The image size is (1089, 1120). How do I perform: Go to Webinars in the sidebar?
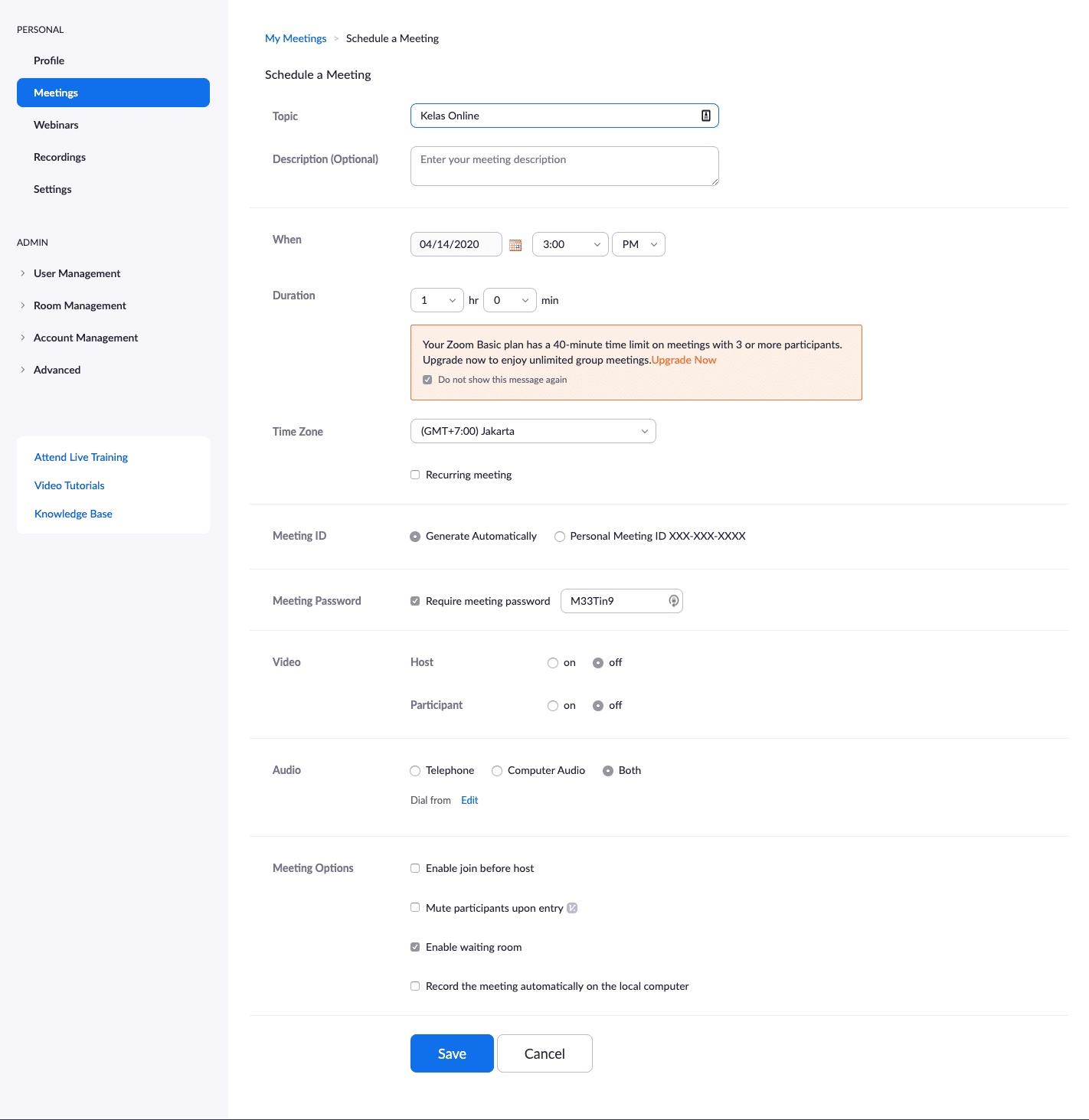[56, 125]
